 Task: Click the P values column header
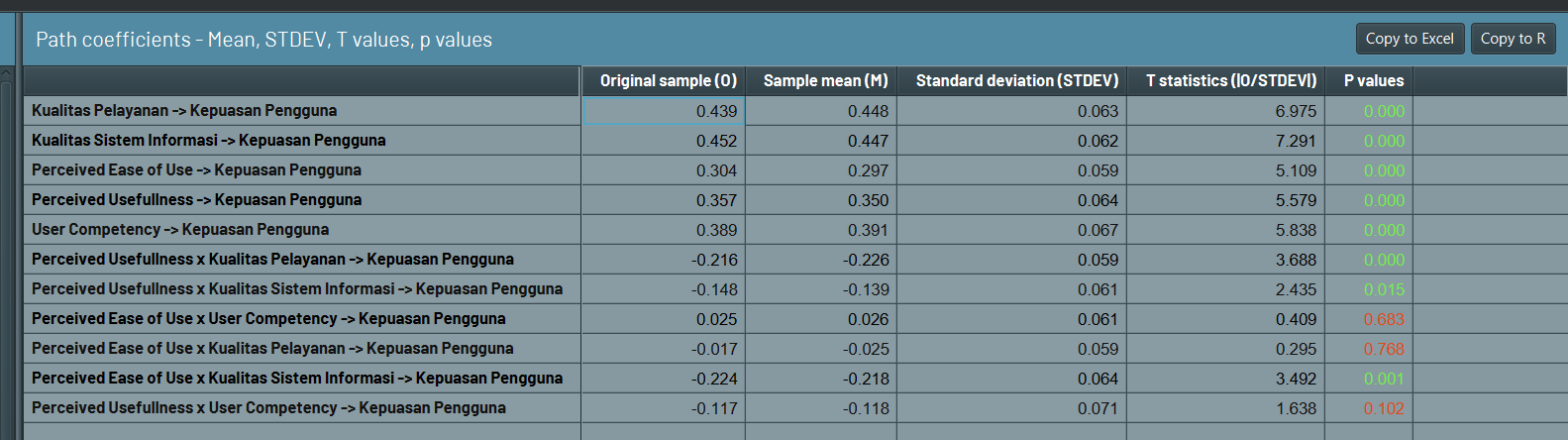[x=1373, y=80]
